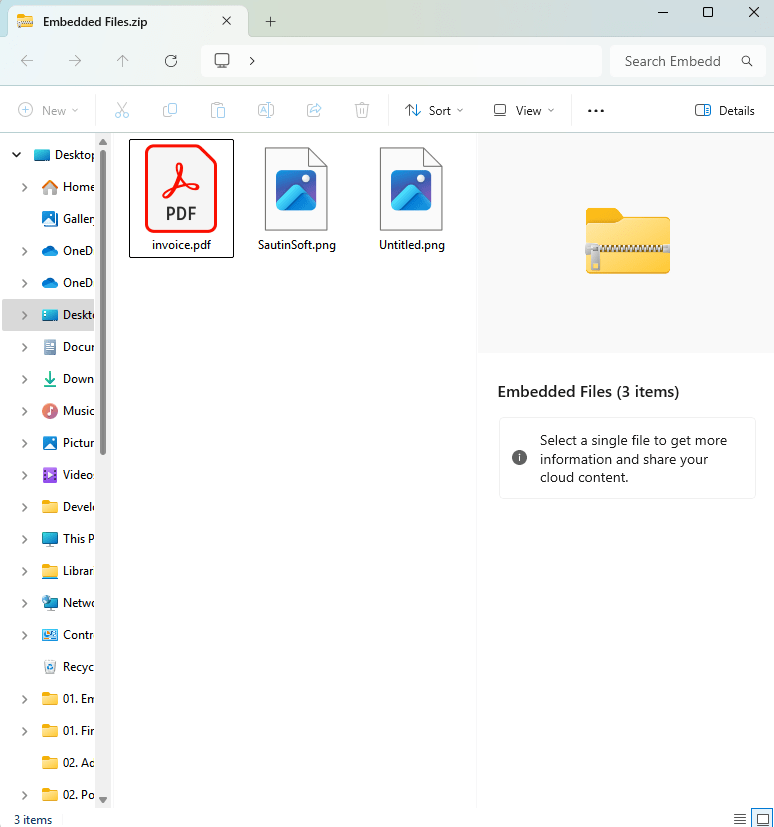
Task: Open This PC in navigation pane
Action: coord(67,539)
